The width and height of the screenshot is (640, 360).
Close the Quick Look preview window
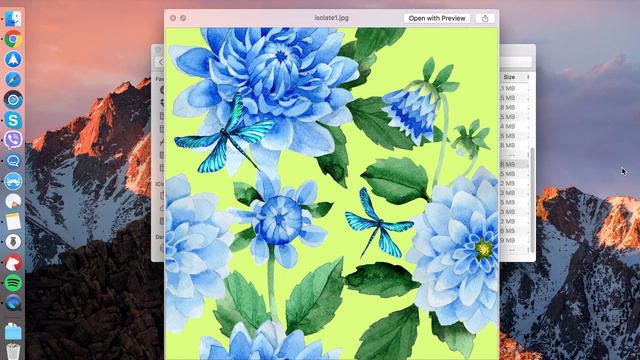[173, 18]
